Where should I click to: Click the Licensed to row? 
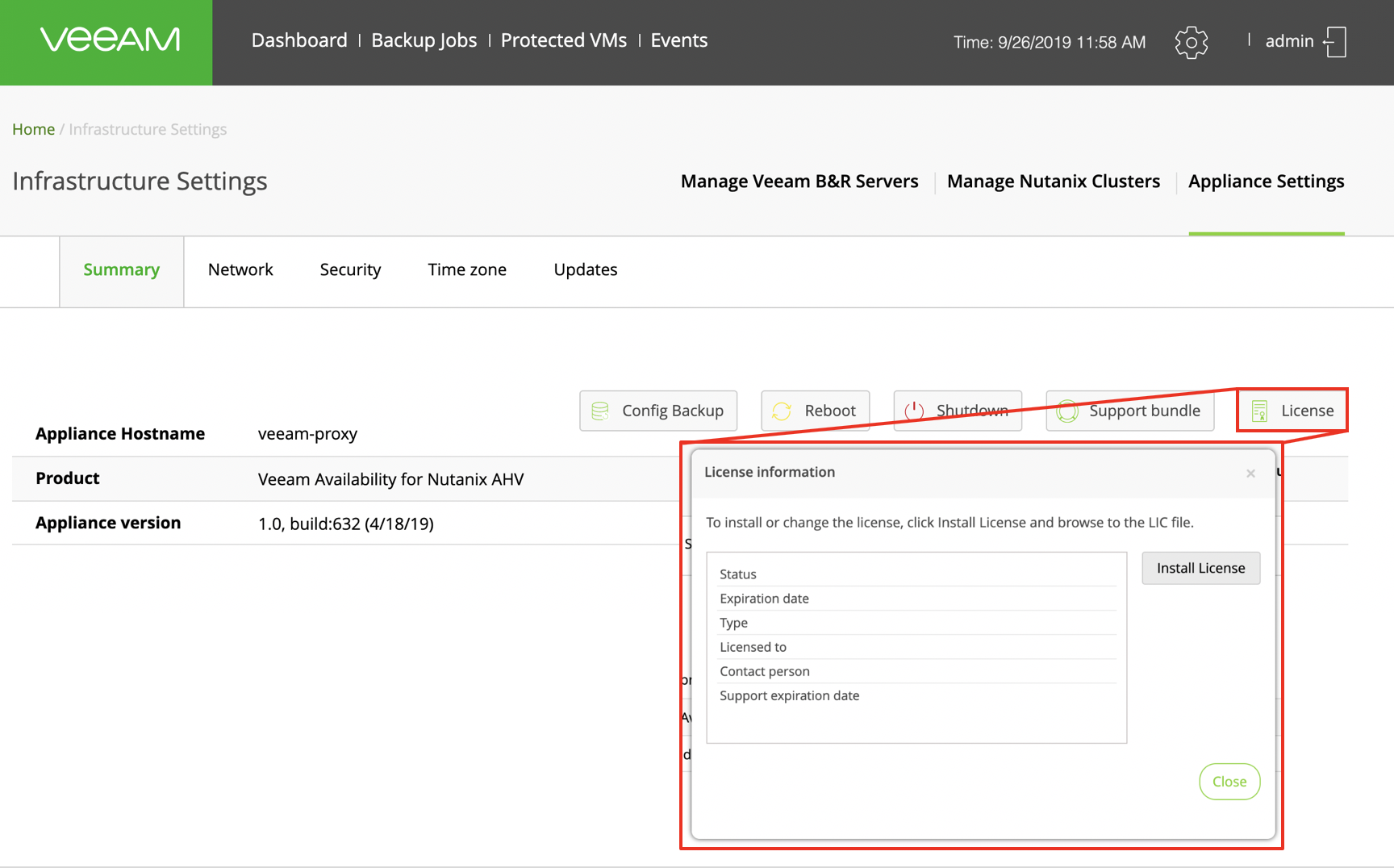[x=916, y=647]
